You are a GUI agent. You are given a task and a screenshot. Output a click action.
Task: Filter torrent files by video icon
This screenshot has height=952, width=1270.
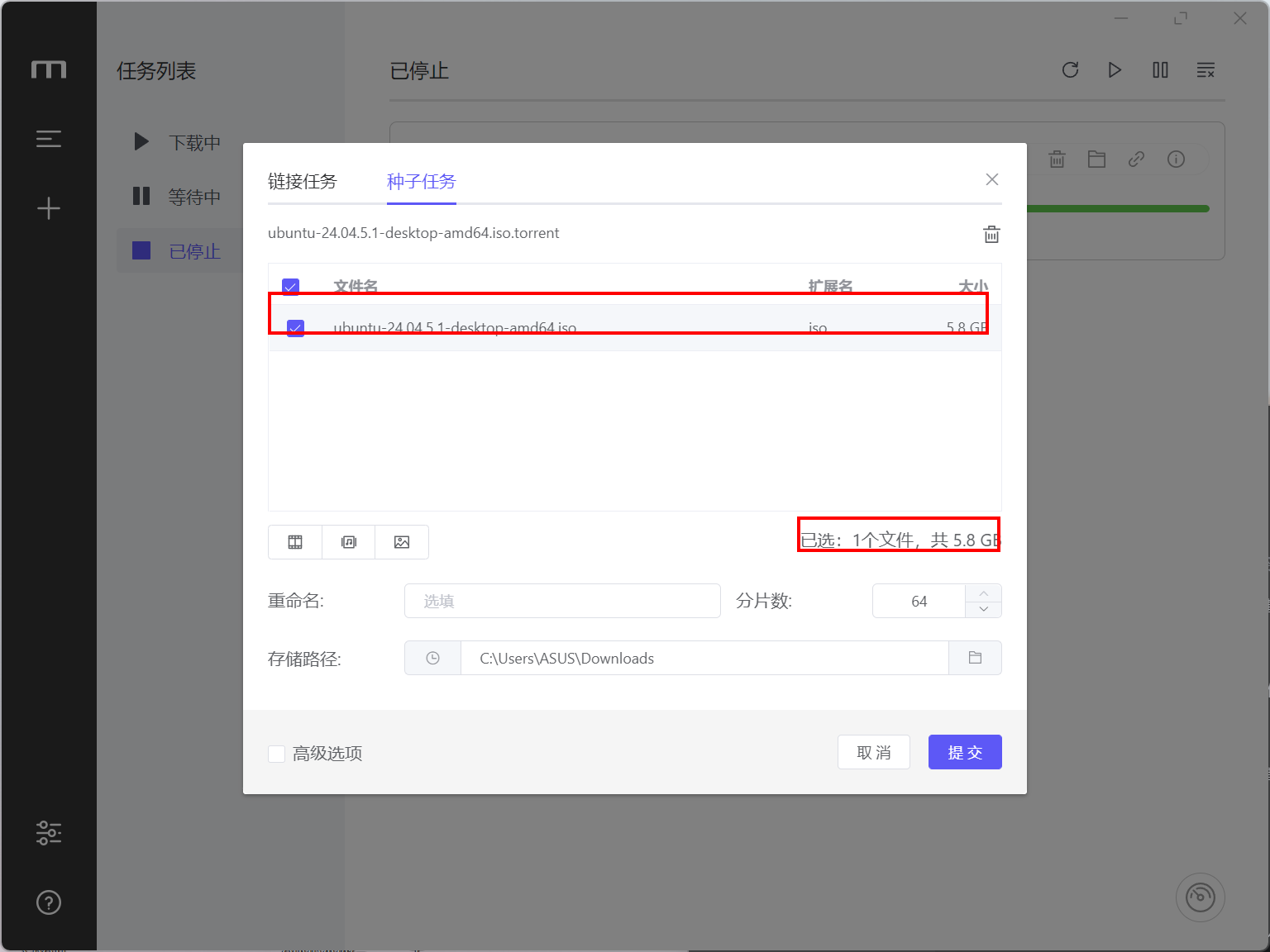tap(295, 542)
